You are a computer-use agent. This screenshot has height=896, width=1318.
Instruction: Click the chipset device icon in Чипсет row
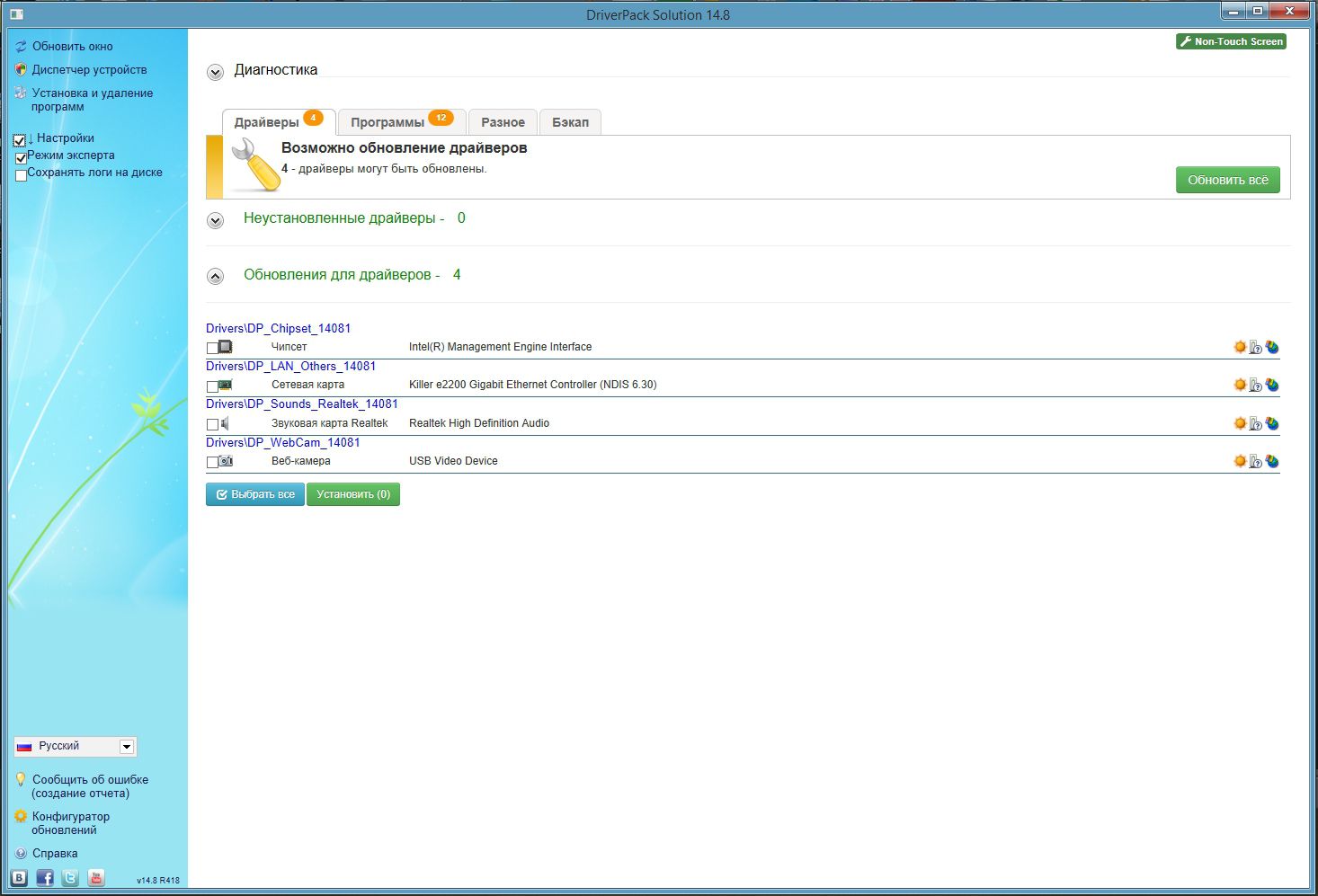tap(225, 347)
